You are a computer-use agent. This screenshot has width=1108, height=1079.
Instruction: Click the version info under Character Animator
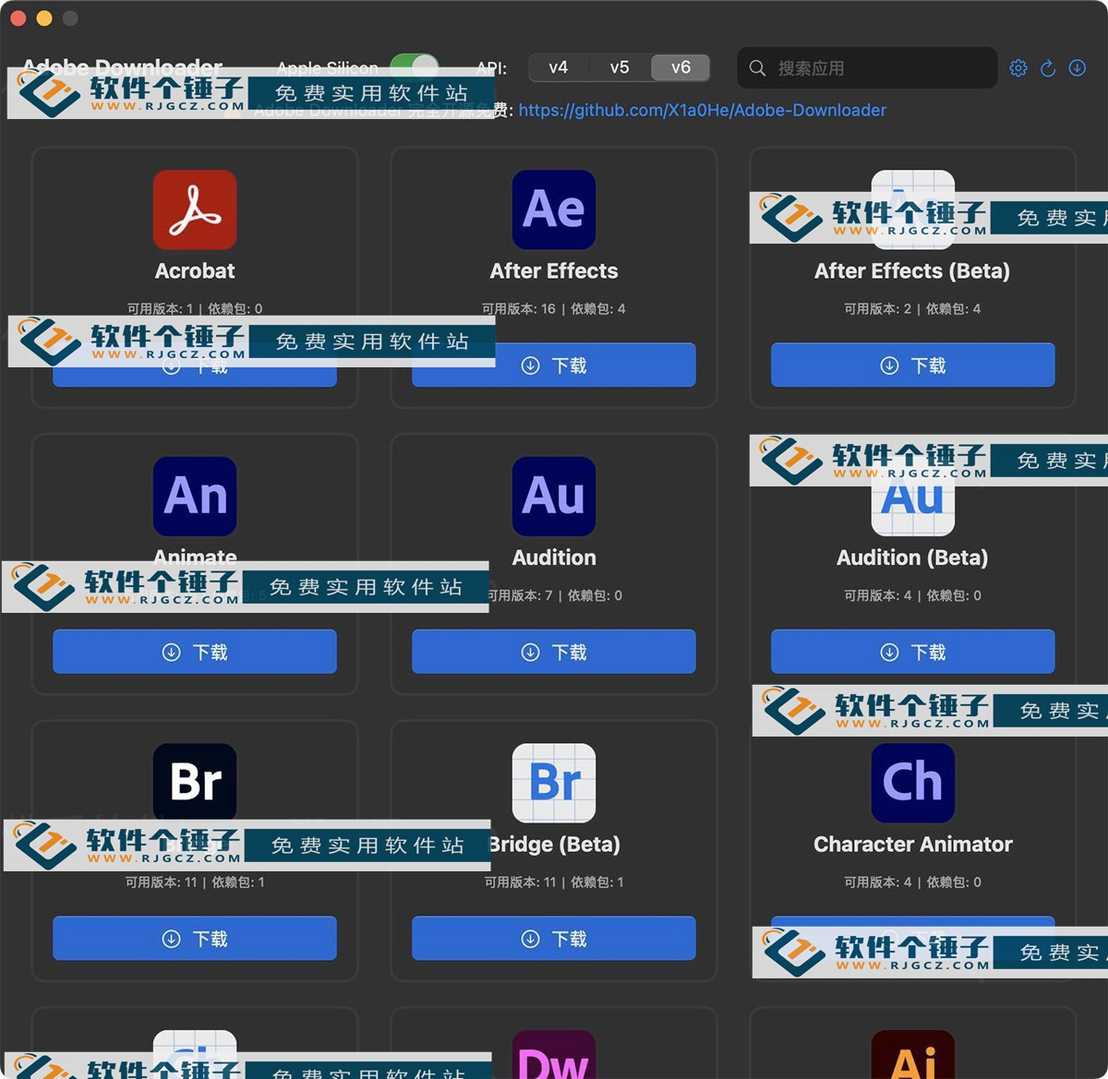tap(912, 882)
